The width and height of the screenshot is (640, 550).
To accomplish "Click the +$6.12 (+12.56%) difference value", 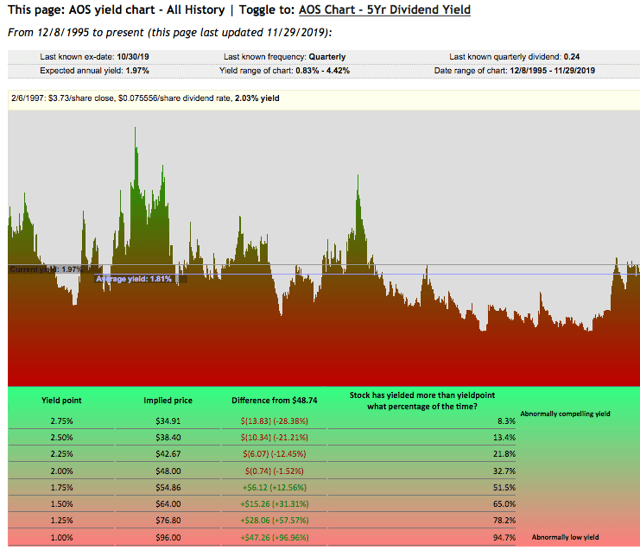I will coord(274,488).
